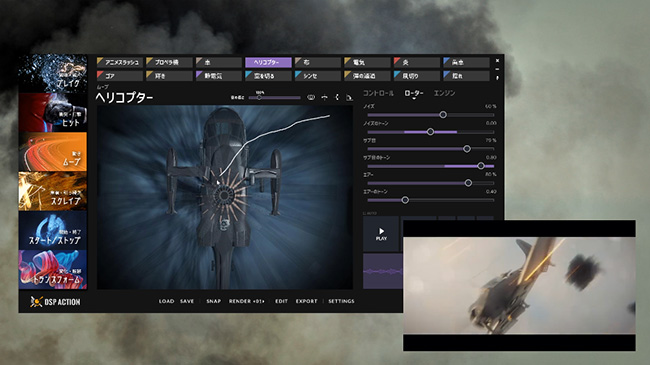Click the curved-arrow icon above the helicopter view
Viewport: 650px width, 365px height.
tap(325, 97)
